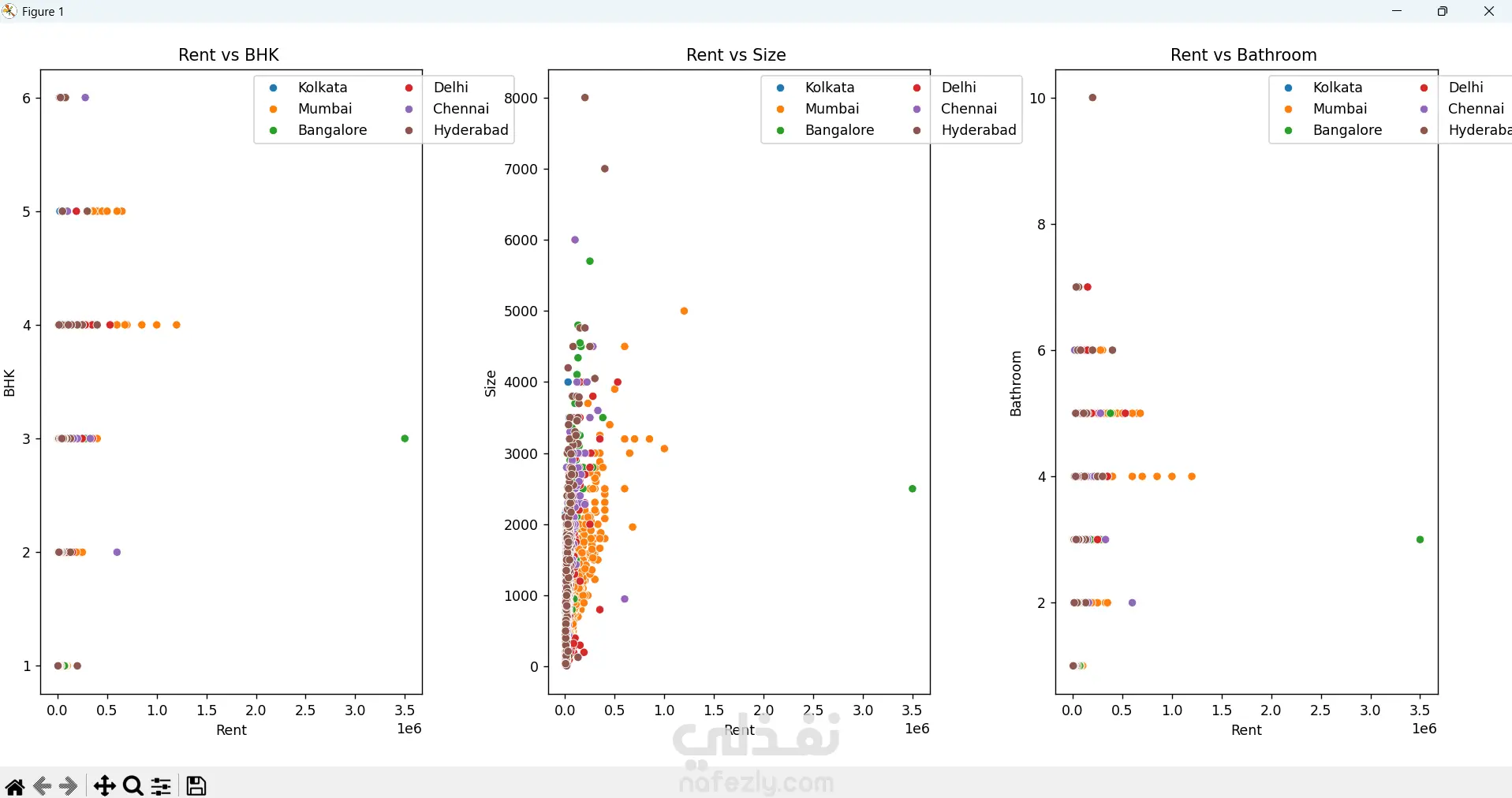1512x798 pixels.
Task: Activate the Pan axes tool
Action: point(104,786)
